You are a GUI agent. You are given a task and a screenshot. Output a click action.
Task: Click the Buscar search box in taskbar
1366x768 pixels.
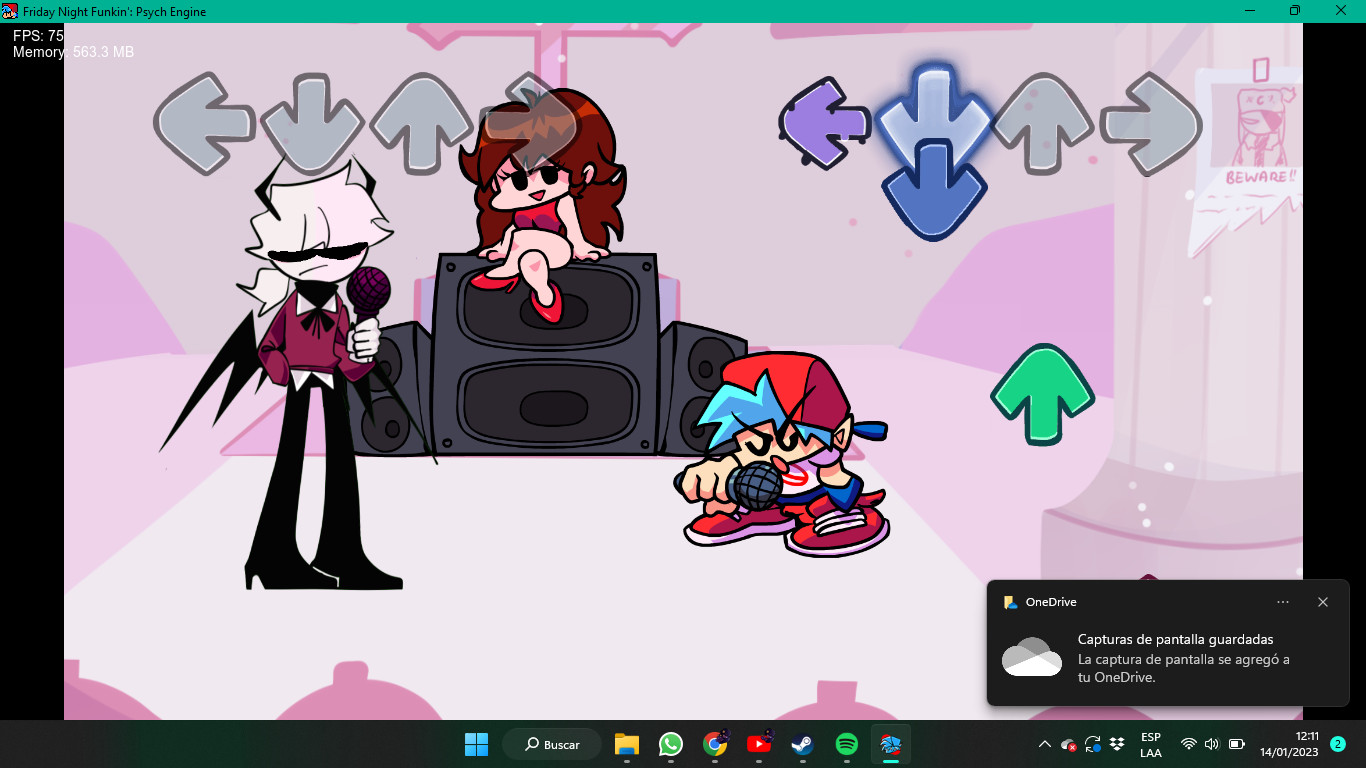pos(551,744)
